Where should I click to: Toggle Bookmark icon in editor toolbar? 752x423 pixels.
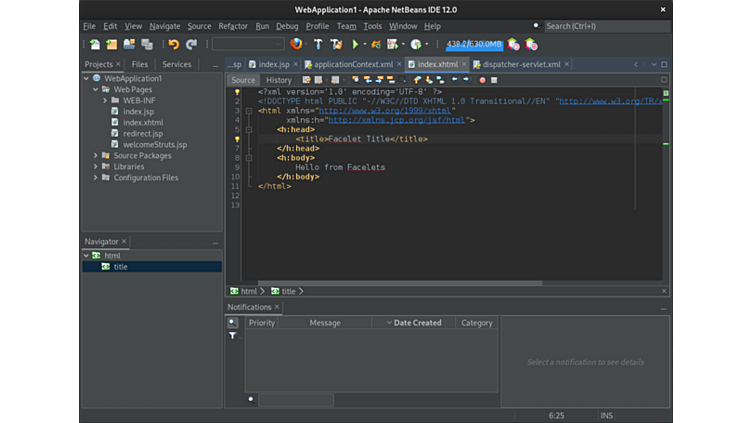coord(441,80)
